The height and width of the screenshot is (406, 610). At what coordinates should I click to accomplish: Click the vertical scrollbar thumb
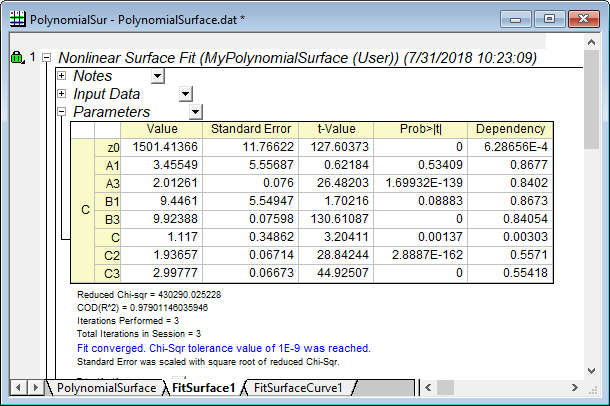point(591,99)
